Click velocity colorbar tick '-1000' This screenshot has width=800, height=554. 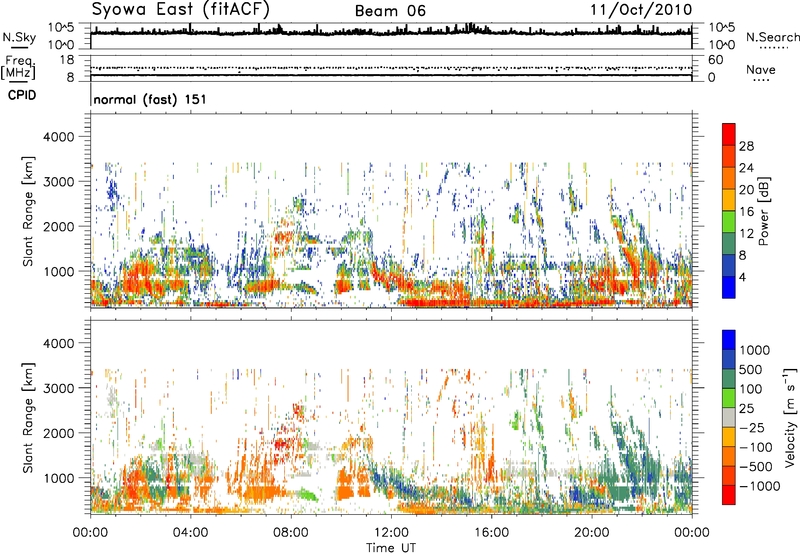[x=760, y=486]
